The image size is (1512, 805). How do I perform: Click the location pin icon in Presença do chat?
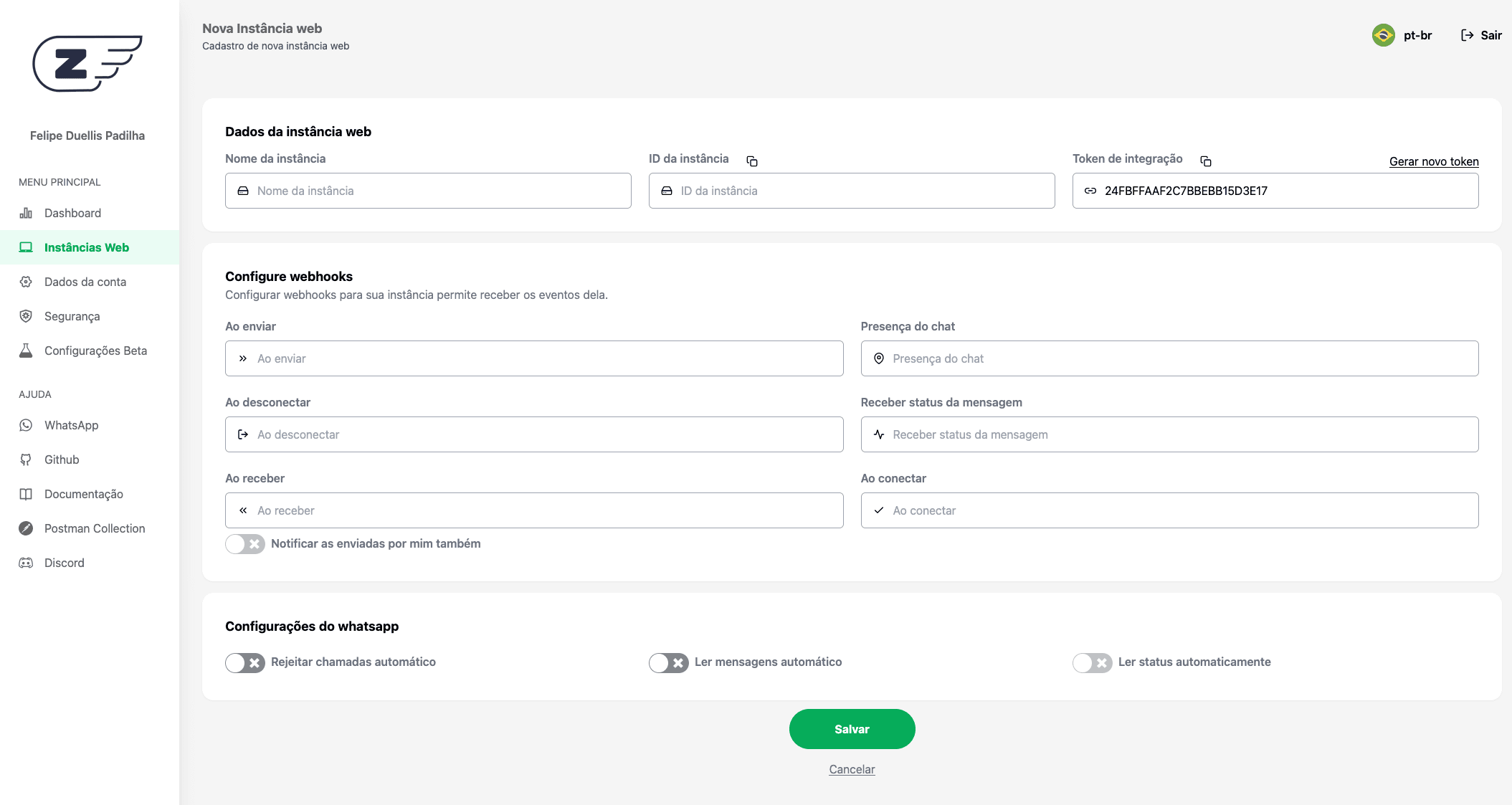879,358
